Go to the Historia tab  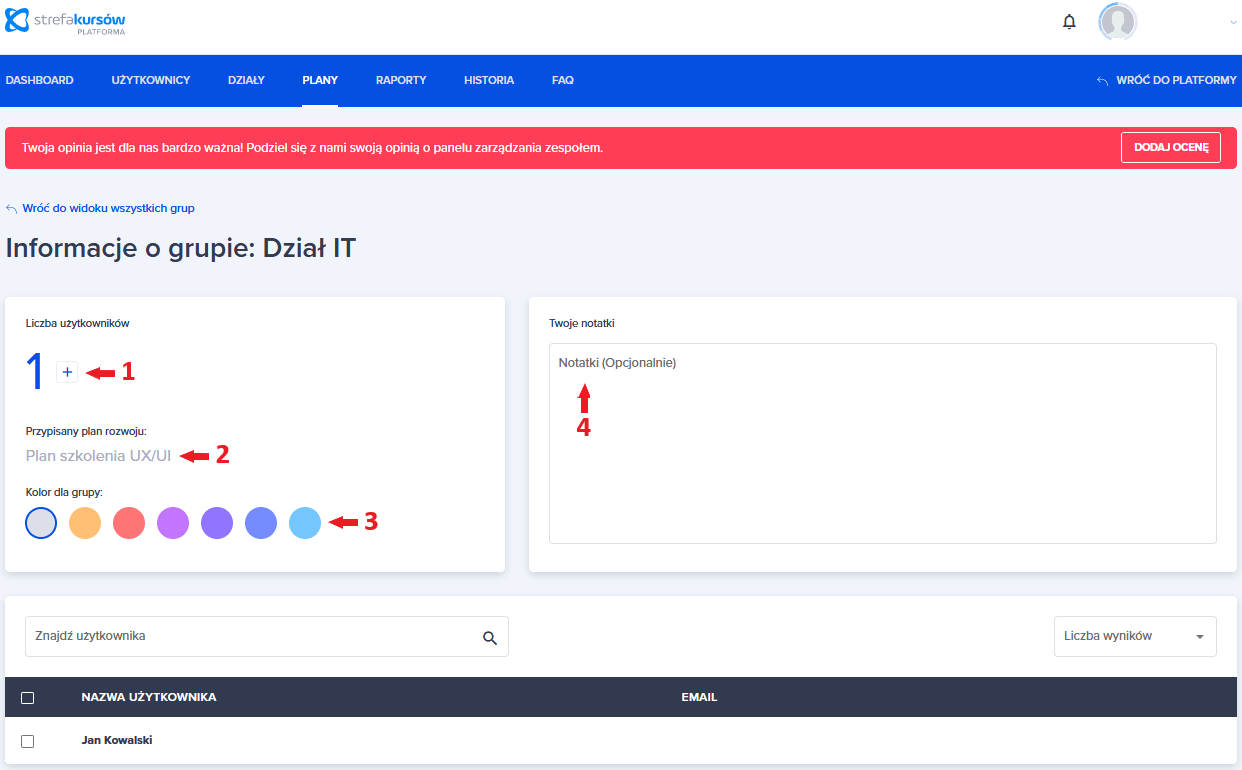[489, 80]
